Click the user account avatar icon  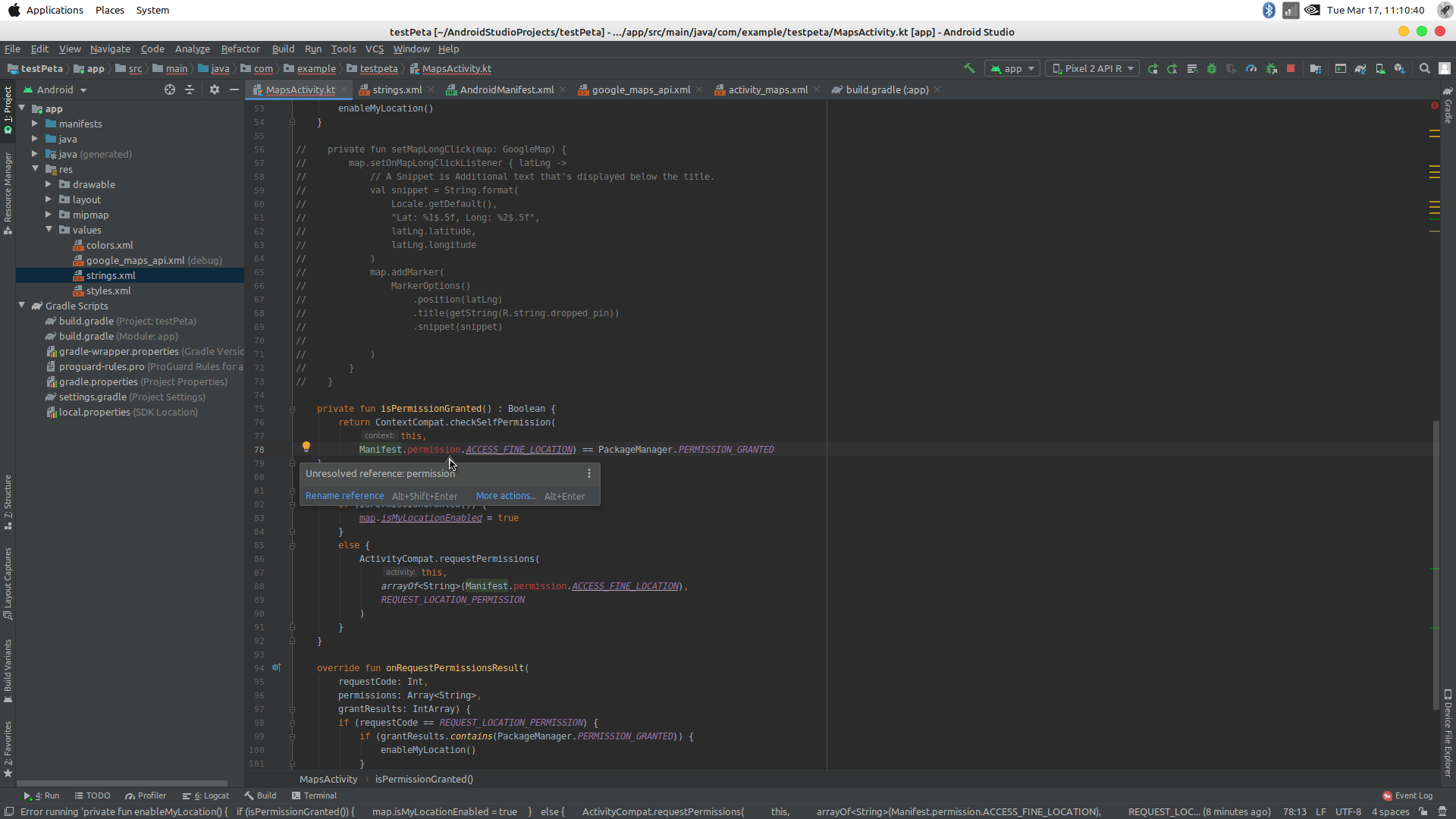click(1445, 68)
